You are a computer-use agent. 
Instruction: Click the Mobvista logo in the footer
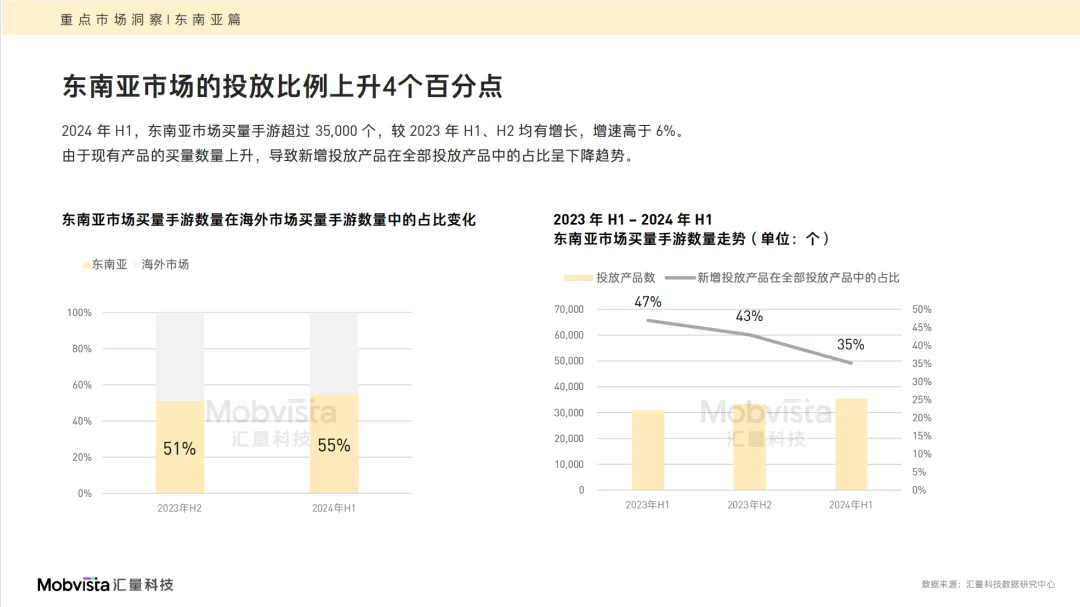pos(105,584)
